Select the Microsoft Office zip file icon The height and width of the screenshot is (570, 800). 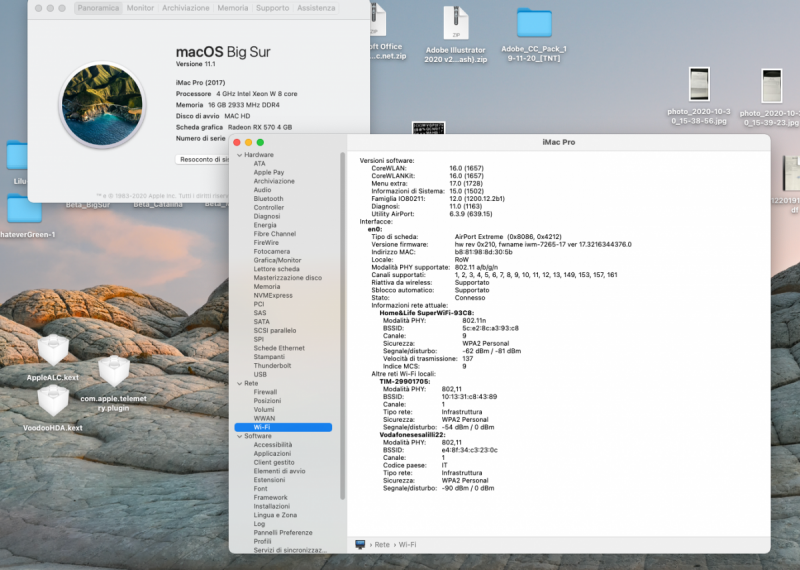coord(378,19)
